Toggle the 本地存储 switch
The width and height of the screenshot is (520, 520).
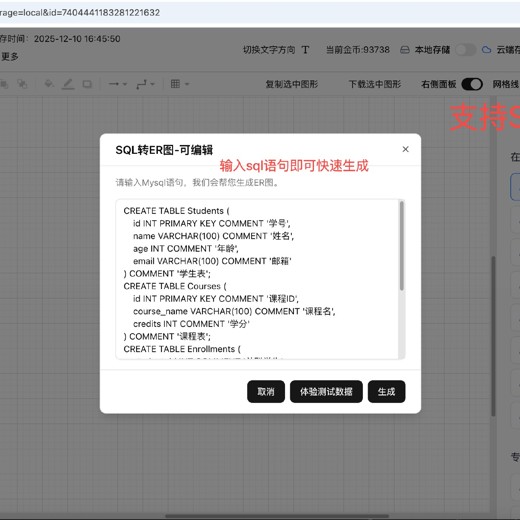[465, 50]
